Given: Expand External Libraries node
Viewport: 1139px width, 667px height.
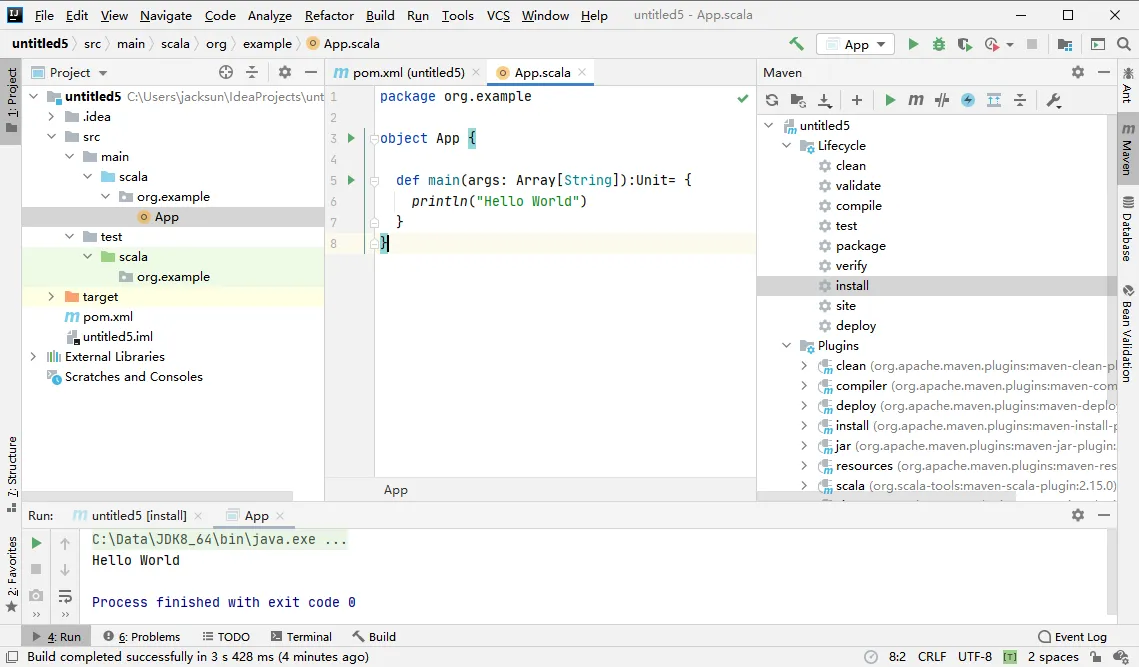Looking at the screenshot, I should (33, 357).
